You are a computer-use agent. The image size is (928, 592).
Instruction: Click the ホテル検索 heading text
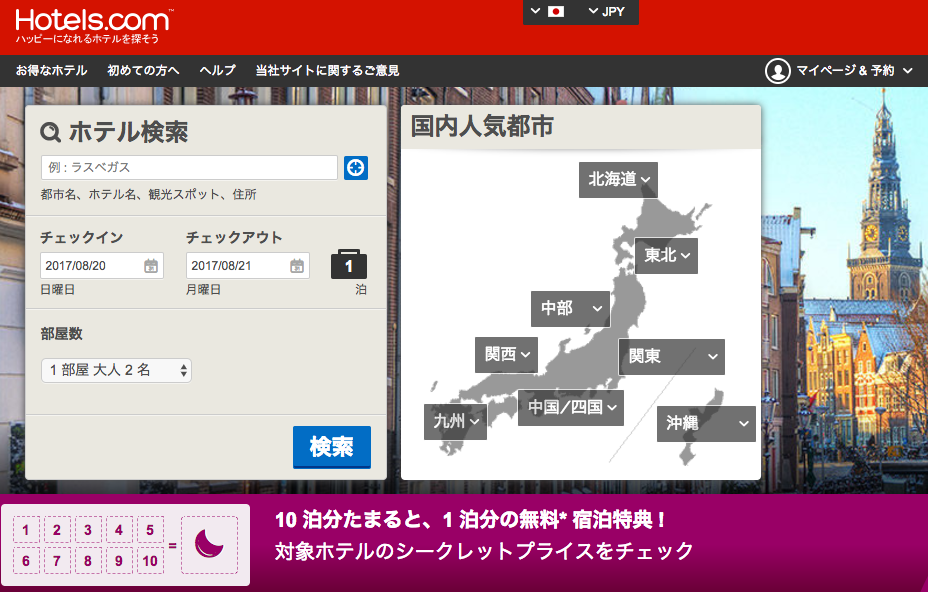(128, 132)
